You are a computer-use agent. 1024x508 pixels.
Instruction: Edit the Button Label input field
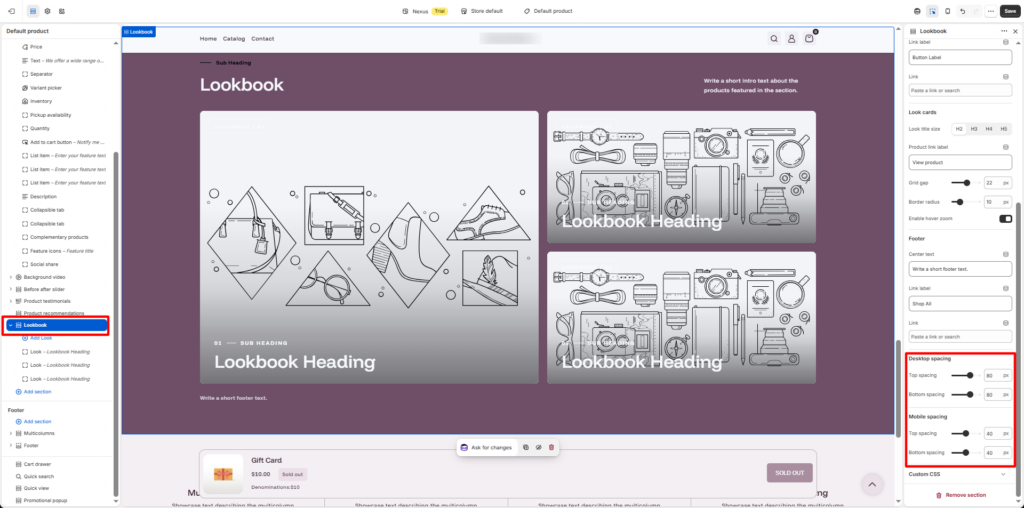[x=960, y=57]
